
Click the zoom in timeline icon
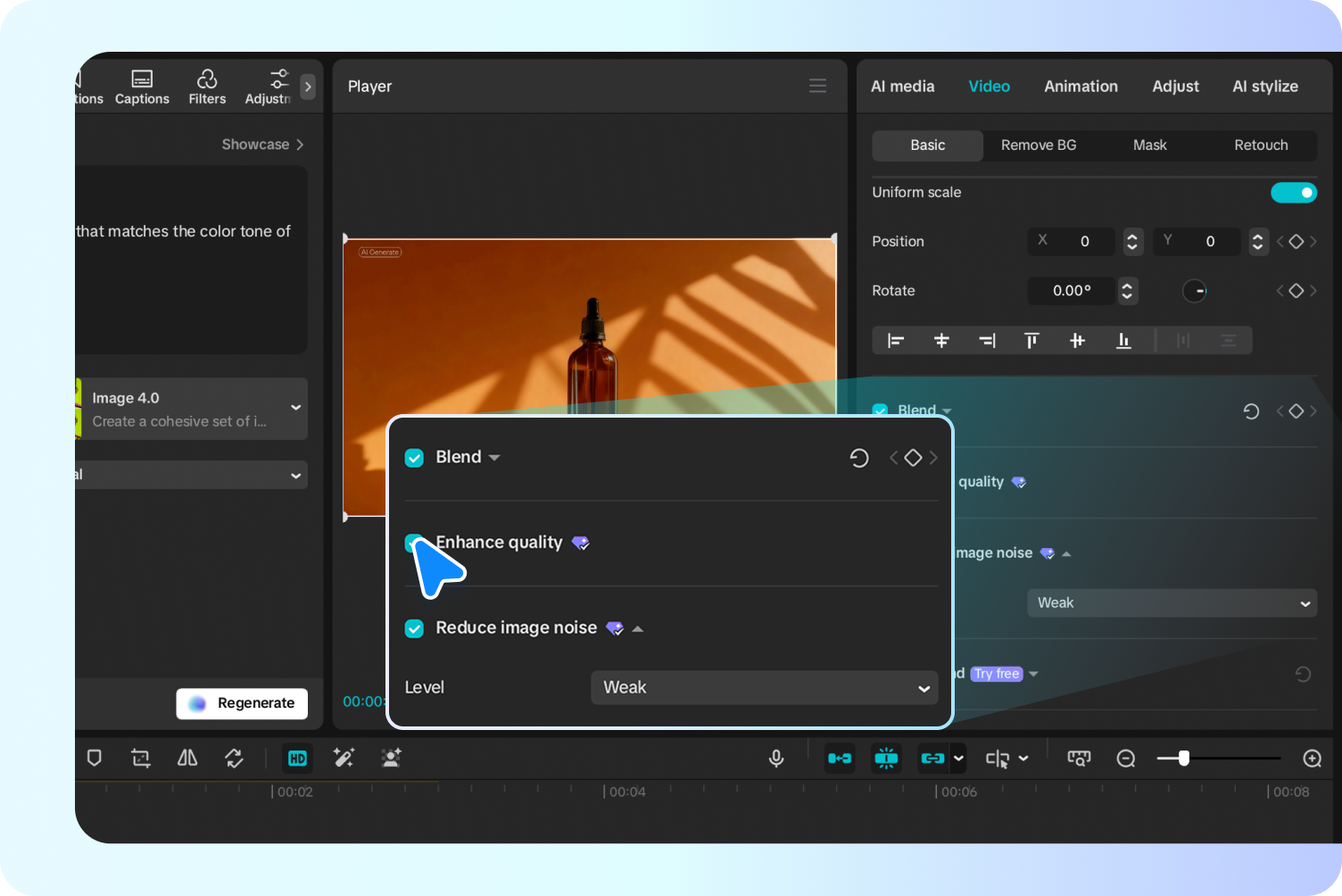click(x=1312, y=759)
